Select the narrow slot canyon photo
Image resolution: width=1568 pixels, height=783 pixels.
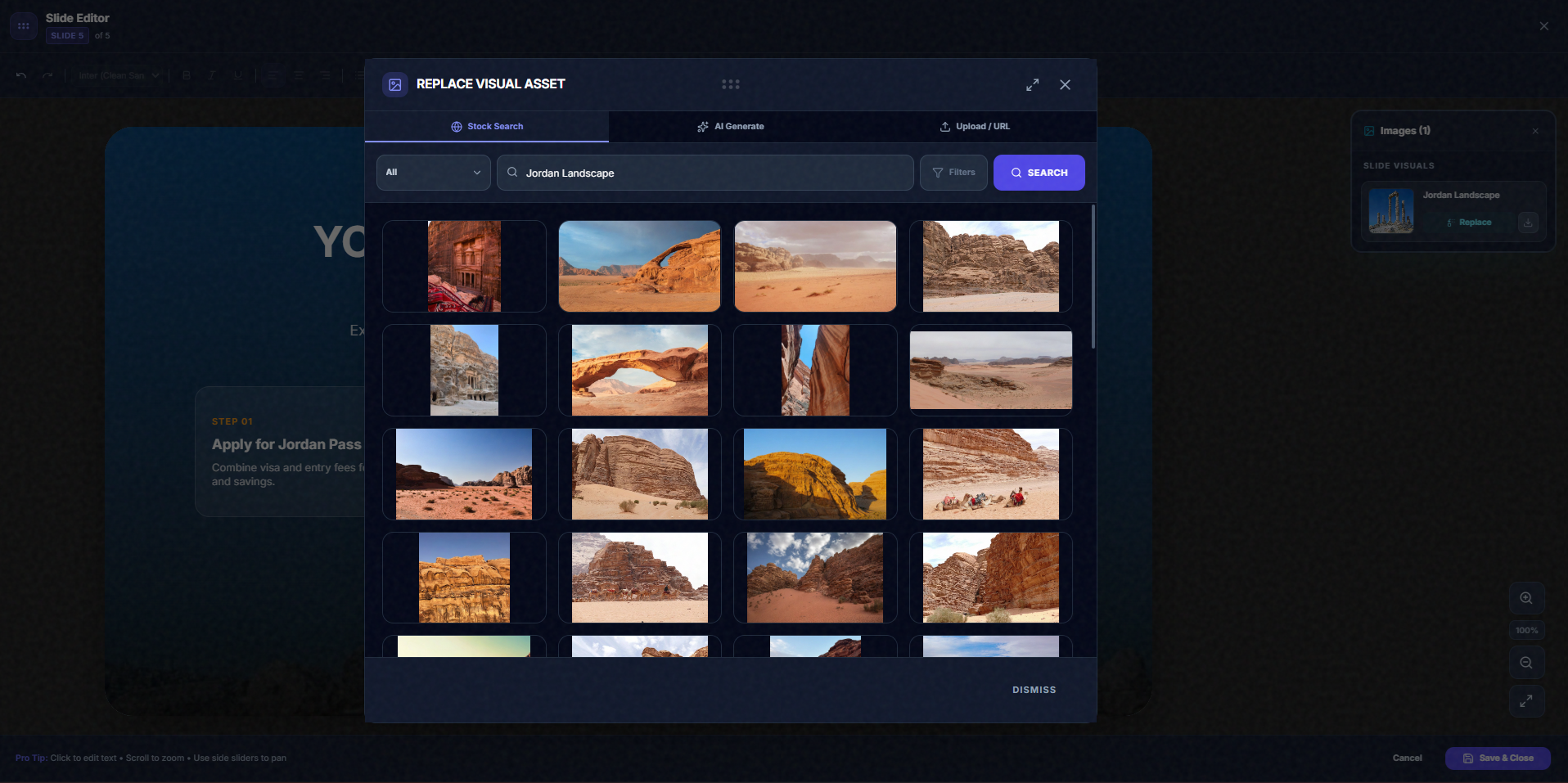click(x=815, y=370)
